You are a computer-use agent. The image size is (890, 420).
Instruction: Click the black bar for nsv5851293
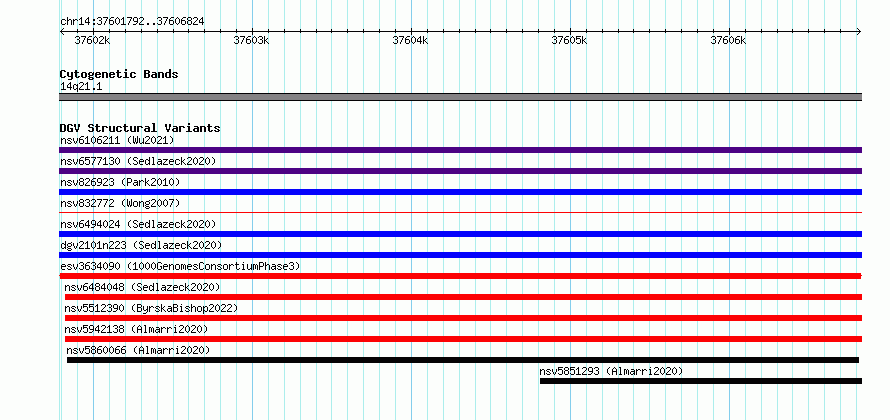point(701,381)
